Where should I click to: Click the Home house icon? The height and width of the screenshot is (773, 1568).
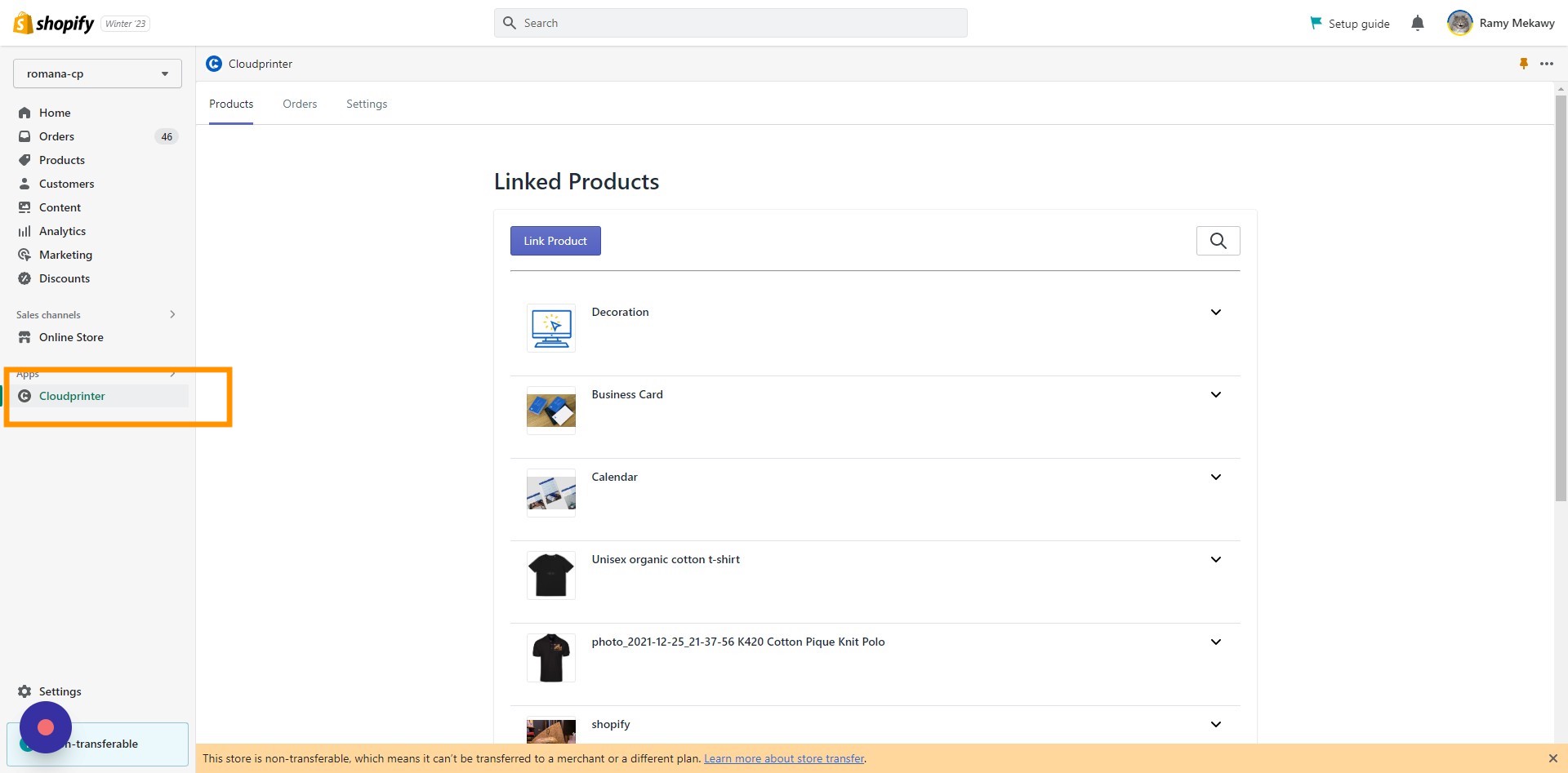tap(24, 113)
